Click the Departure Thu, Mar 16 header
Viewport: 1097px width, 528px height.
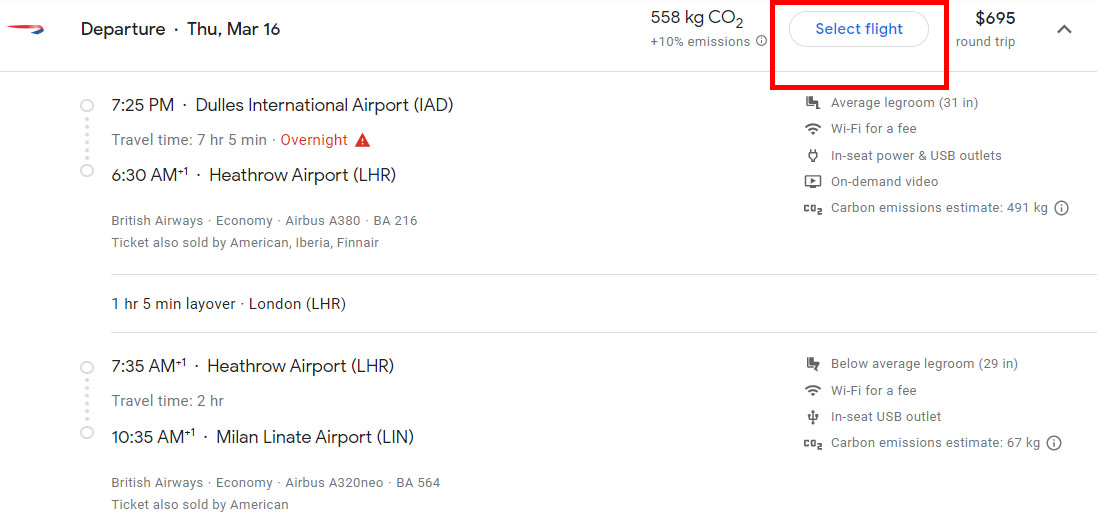180,29
